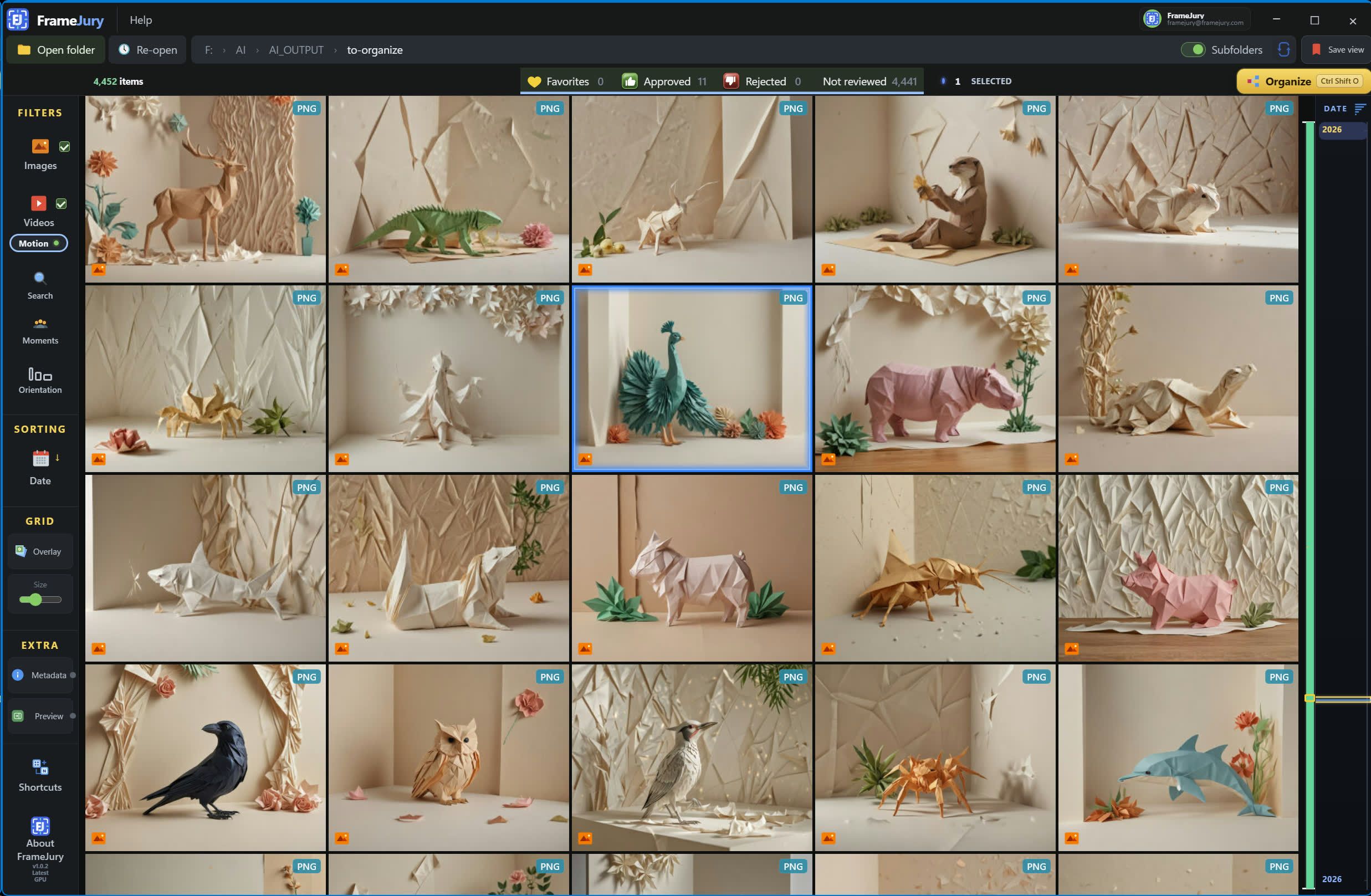1371x896 pixels.
Task: Click the Images filter icon
Action: [x=40, y=147]
